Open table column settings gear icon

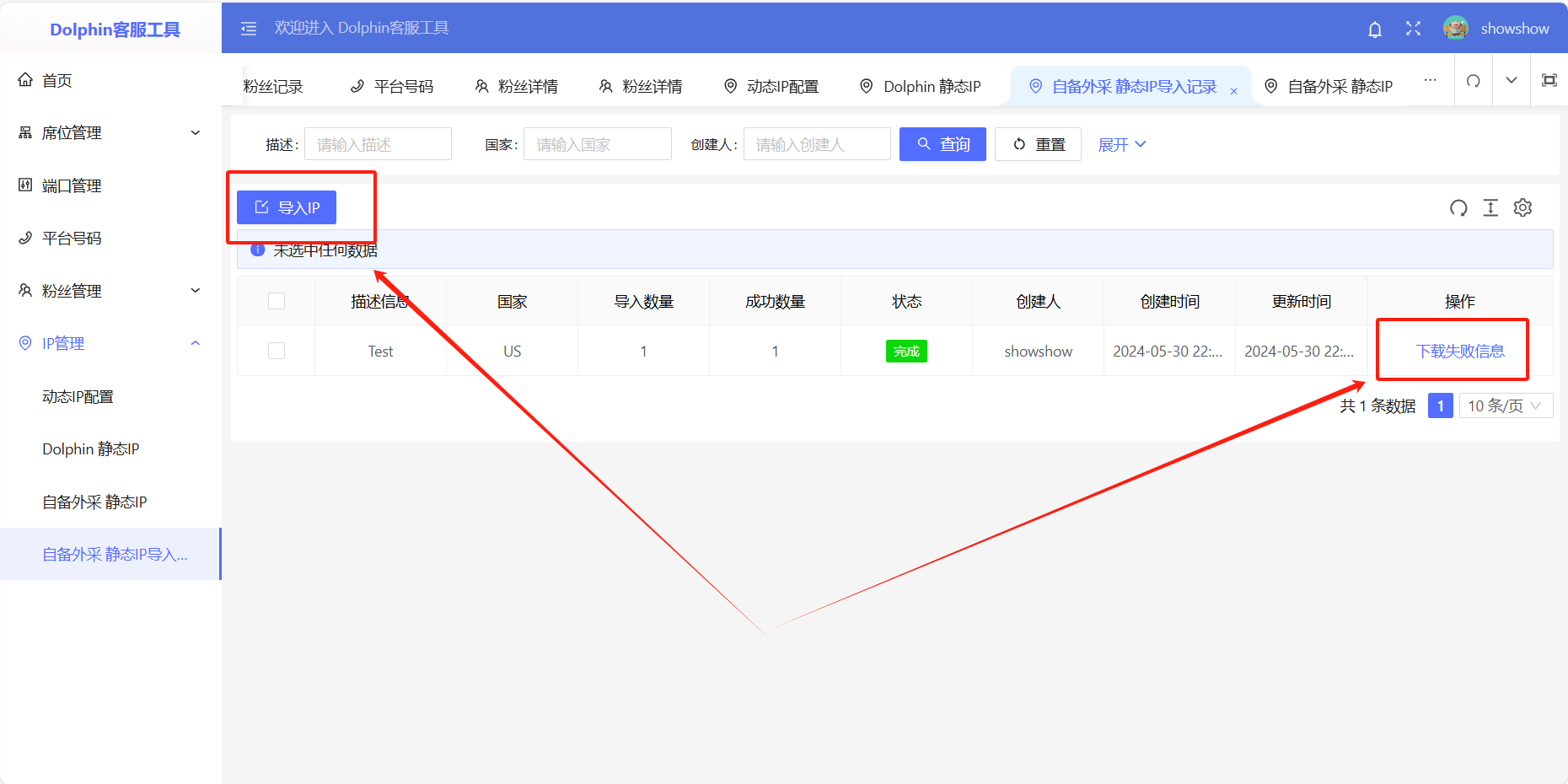(1522, 208)
